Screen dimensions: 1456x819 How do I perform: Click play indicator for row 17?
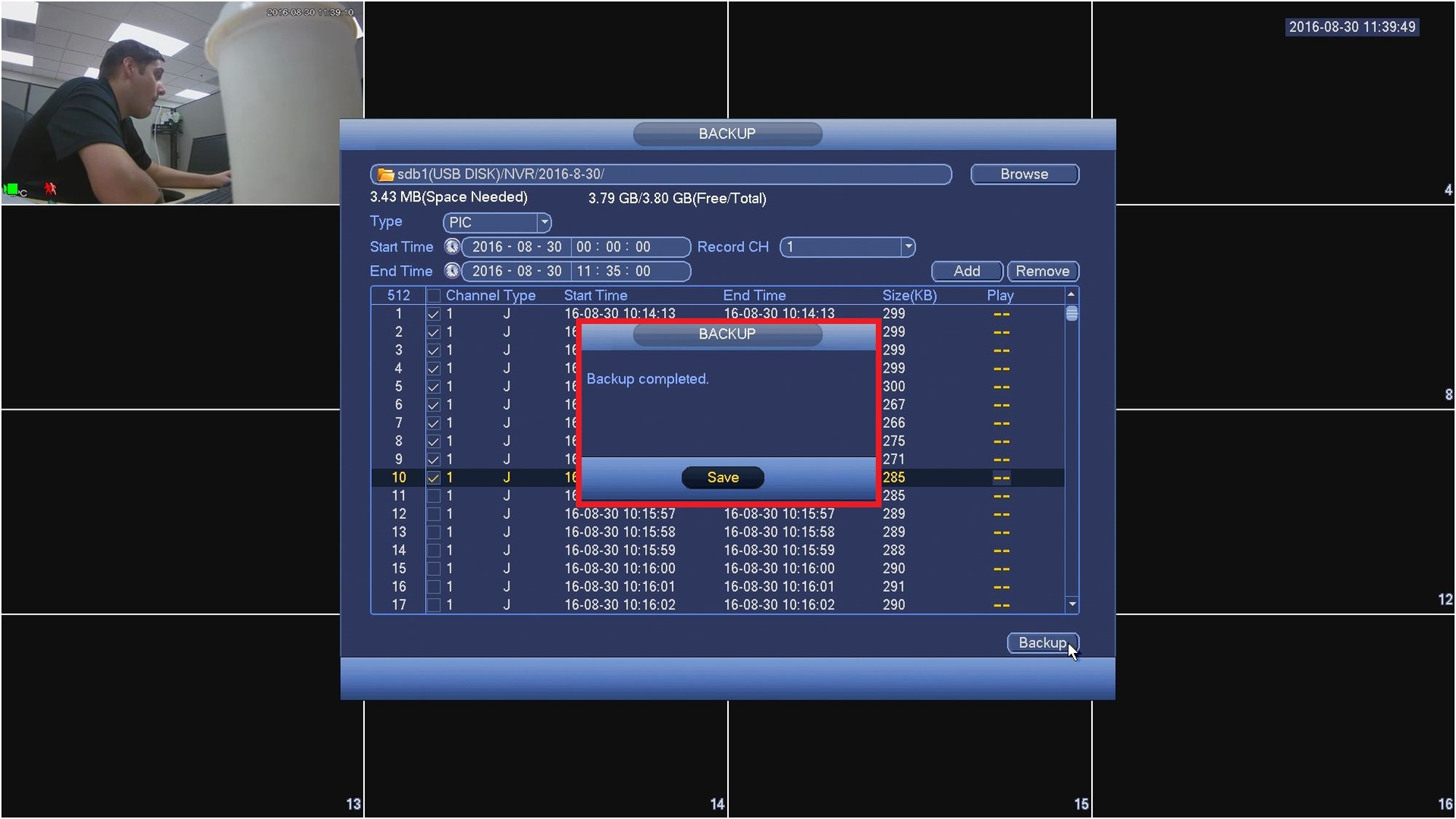(x=1001, y=605)
